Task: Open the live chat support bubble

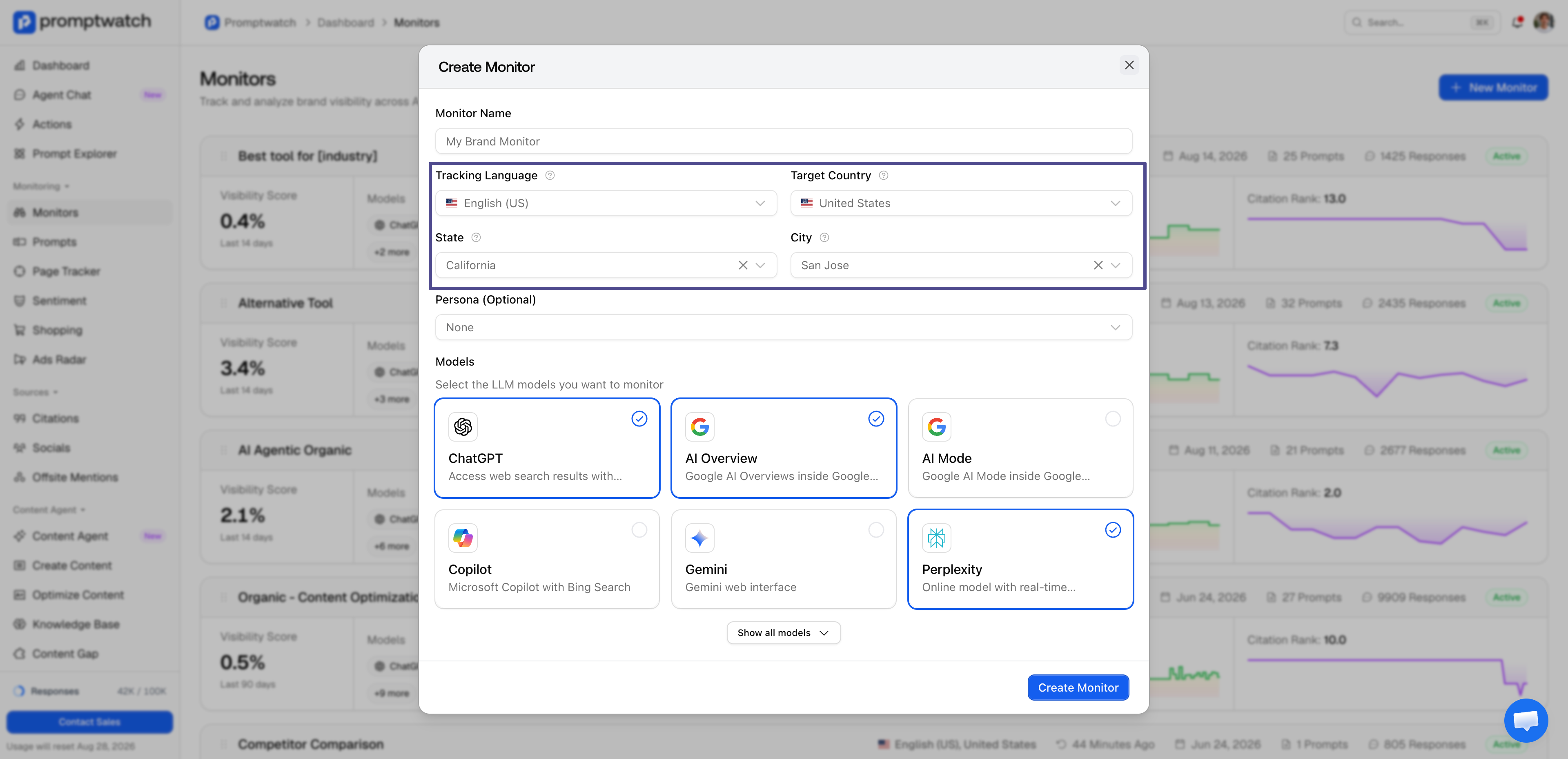Action: click(1526, 720)
